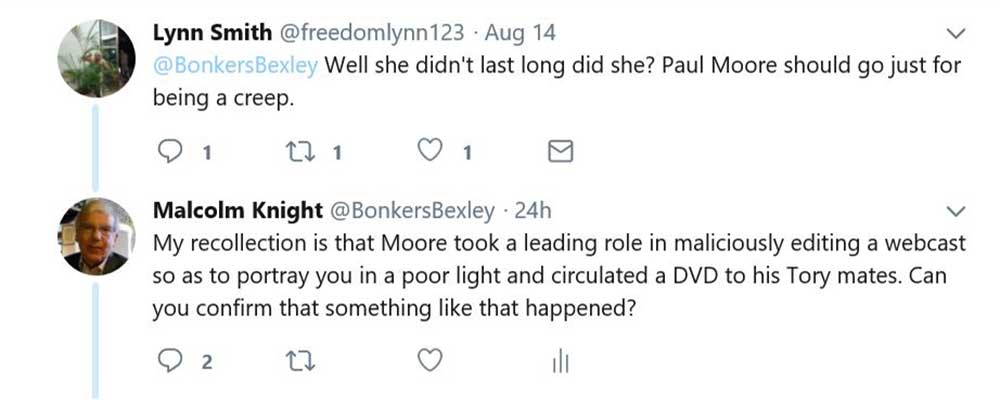1000x400 pixels.
Task: Open Malcolm Knight's profile name link
Action: click(235, 210)
